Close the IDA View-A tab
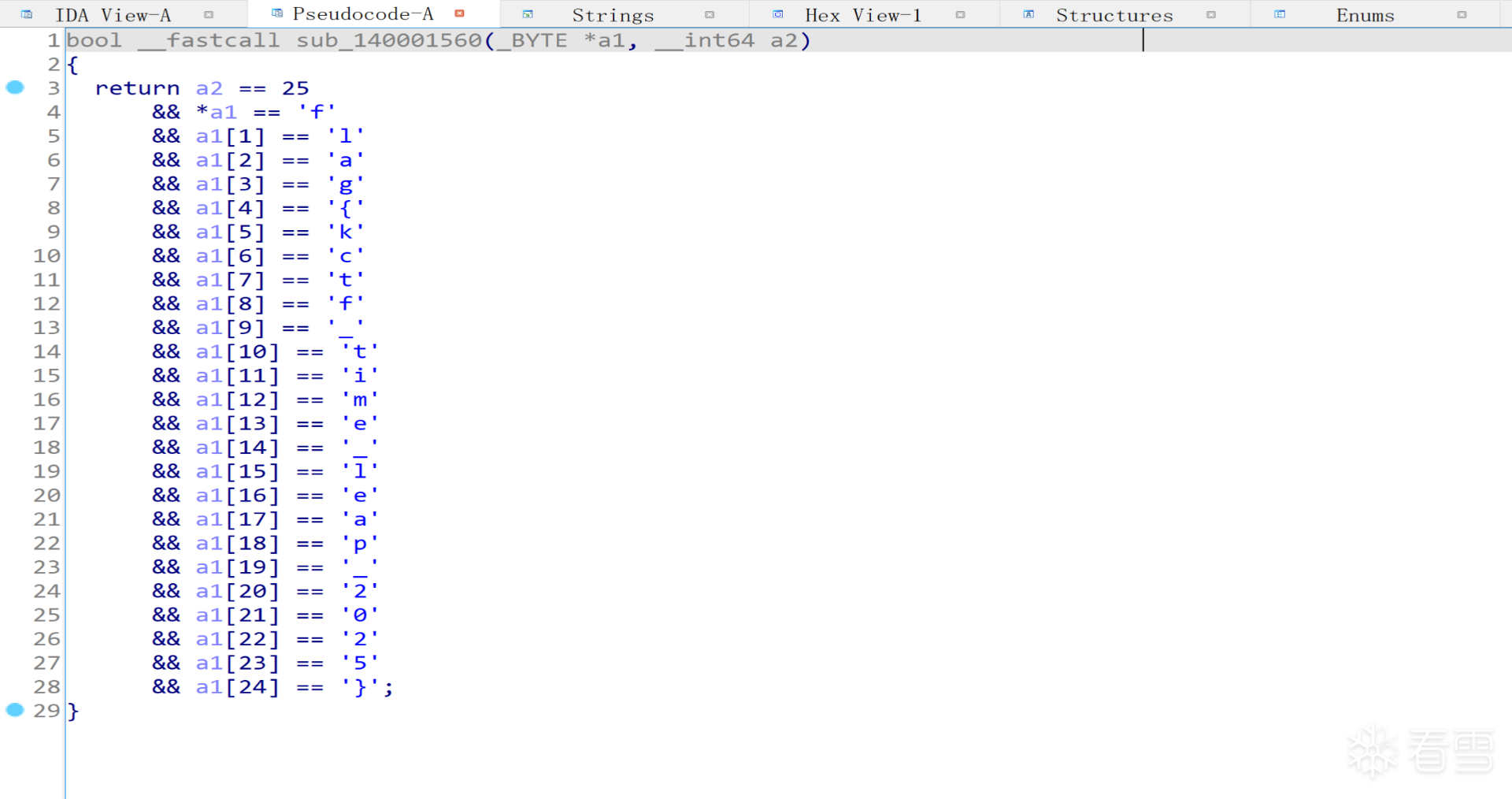 (x=209, y=15)
